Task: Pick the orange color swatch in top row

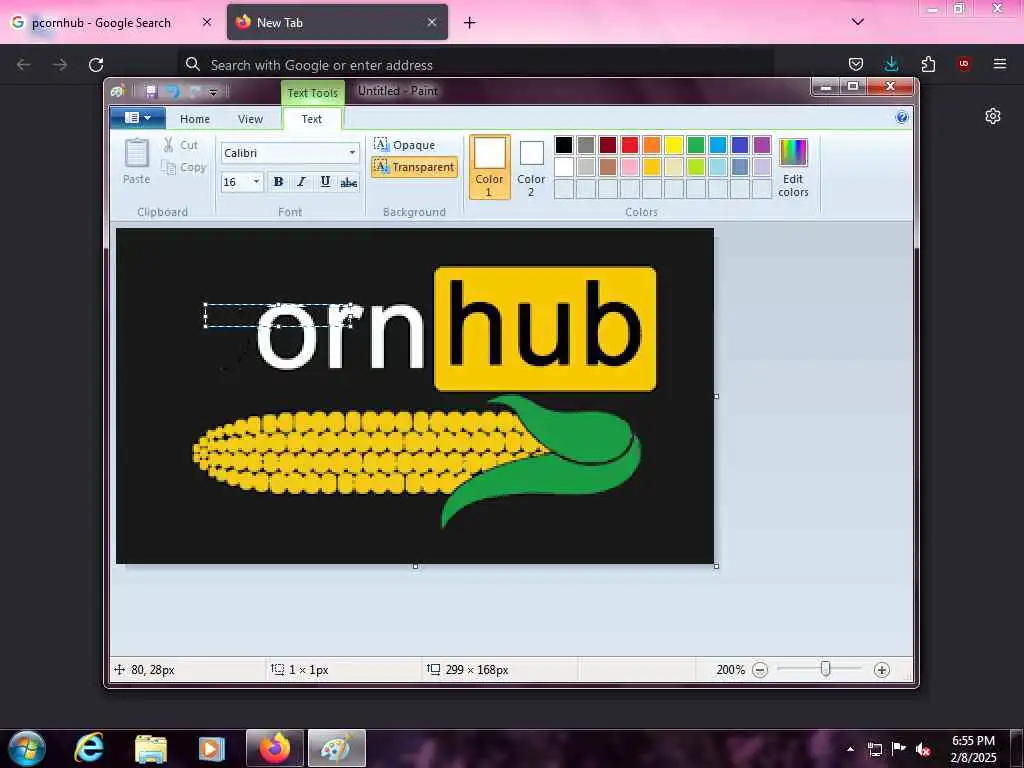Action: click(652, 144)
